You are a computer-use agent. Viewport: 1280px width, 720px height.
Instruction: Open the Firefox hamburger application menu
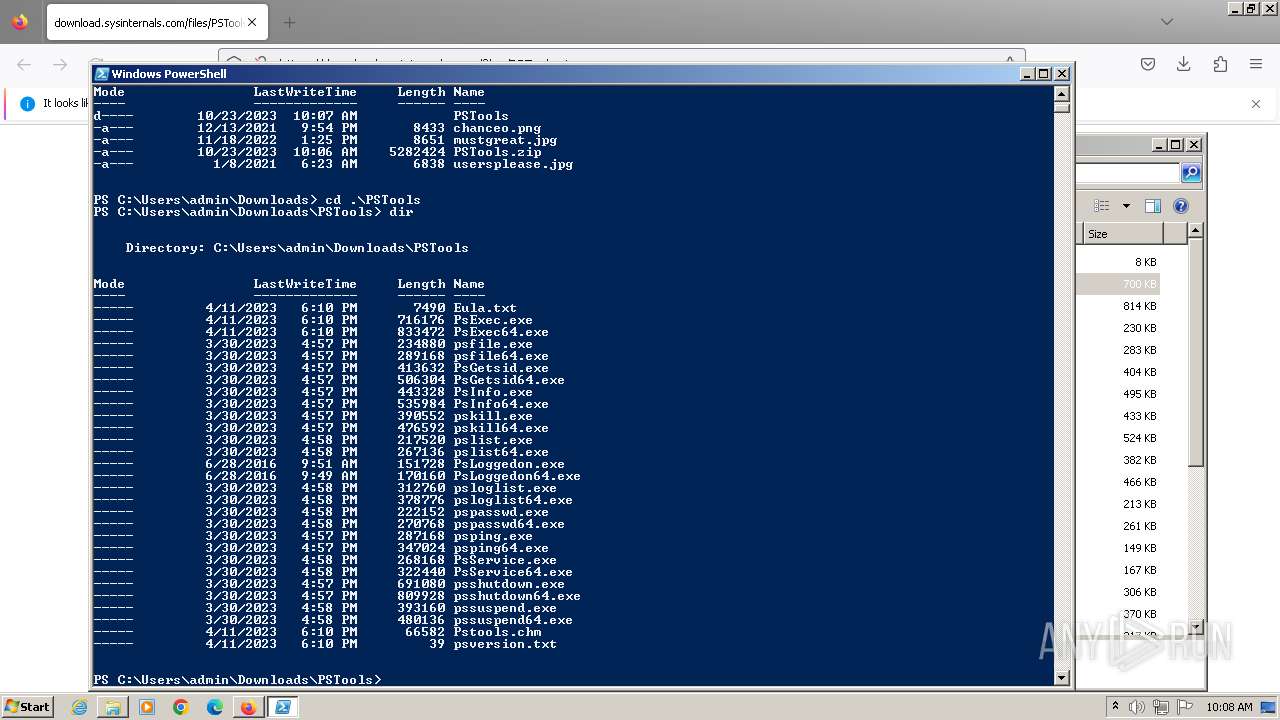coord(1256,64)
